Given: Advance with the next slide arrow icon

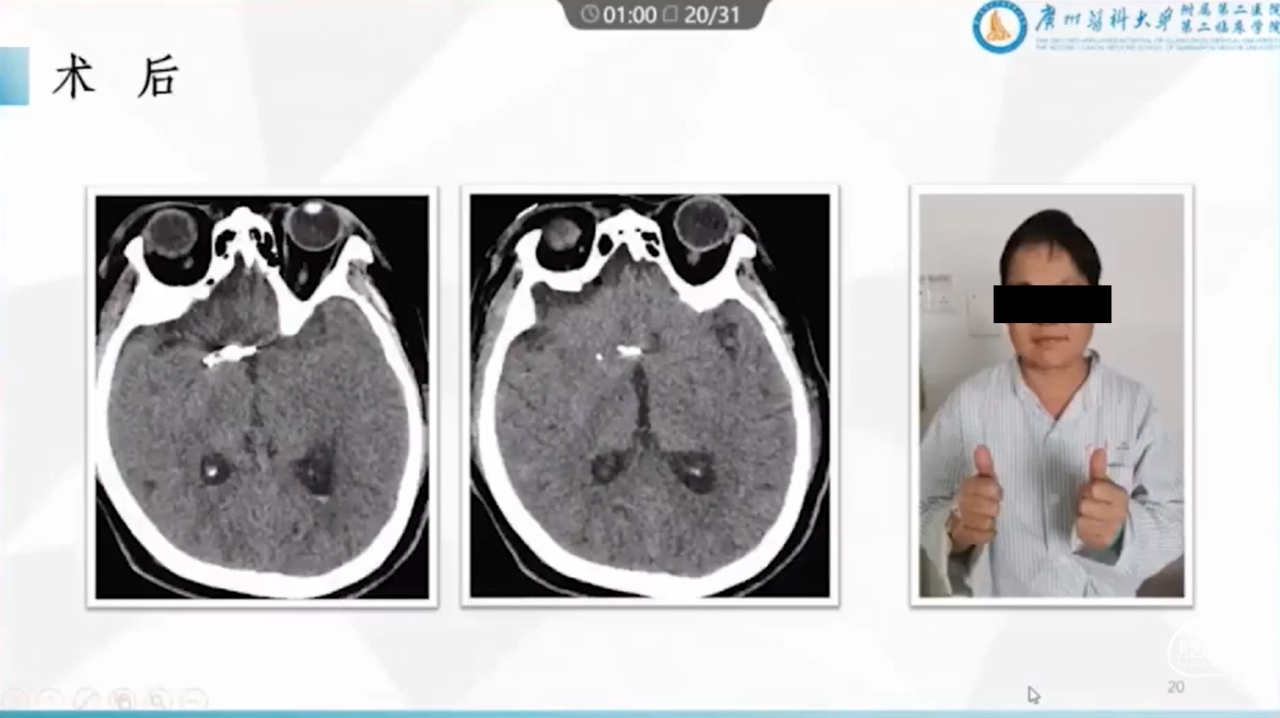Looking at the screenshot, I should coord(49,699).
